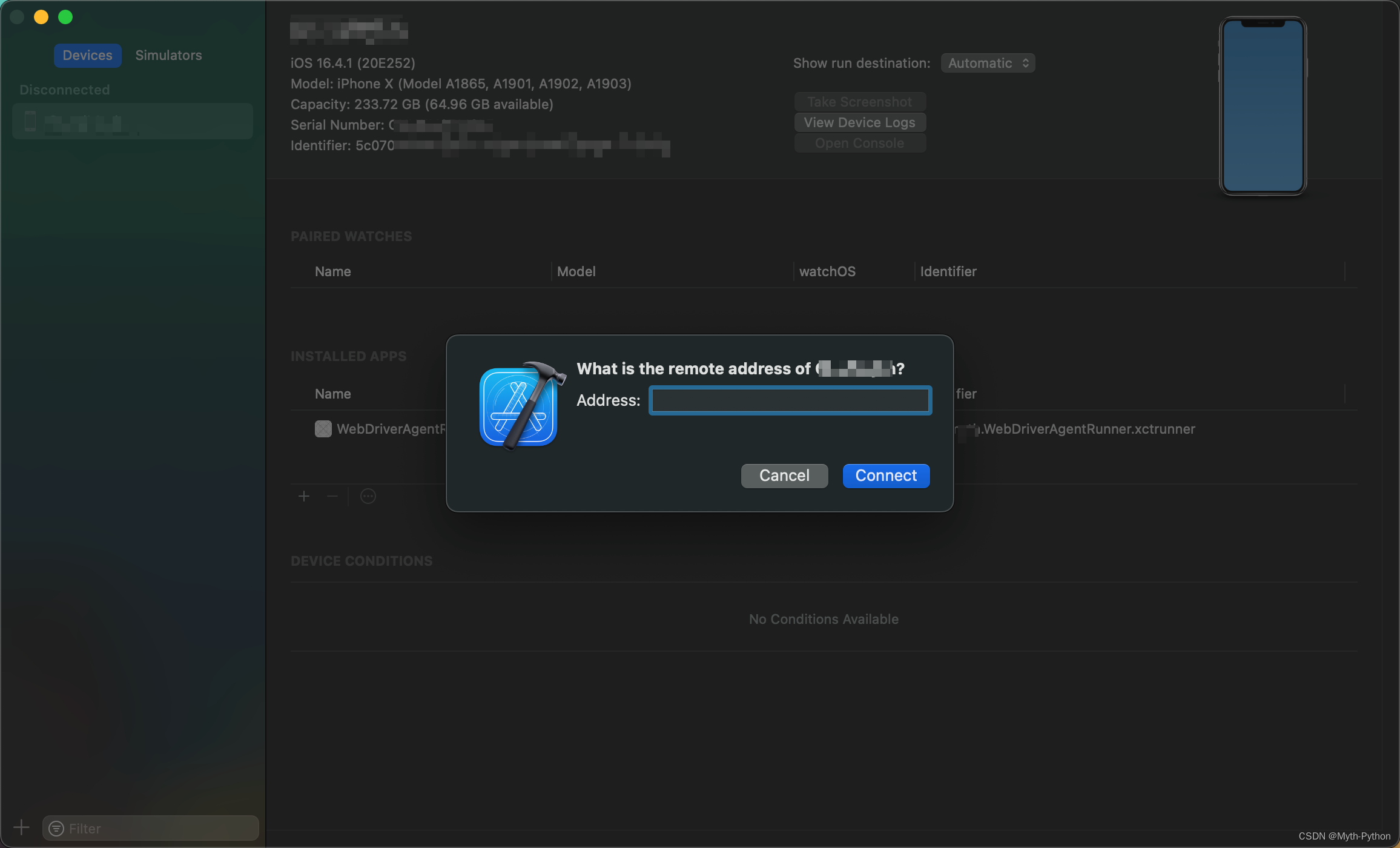
Task: Cancel the remote address dialog
Action: click(x=784, y=475)
